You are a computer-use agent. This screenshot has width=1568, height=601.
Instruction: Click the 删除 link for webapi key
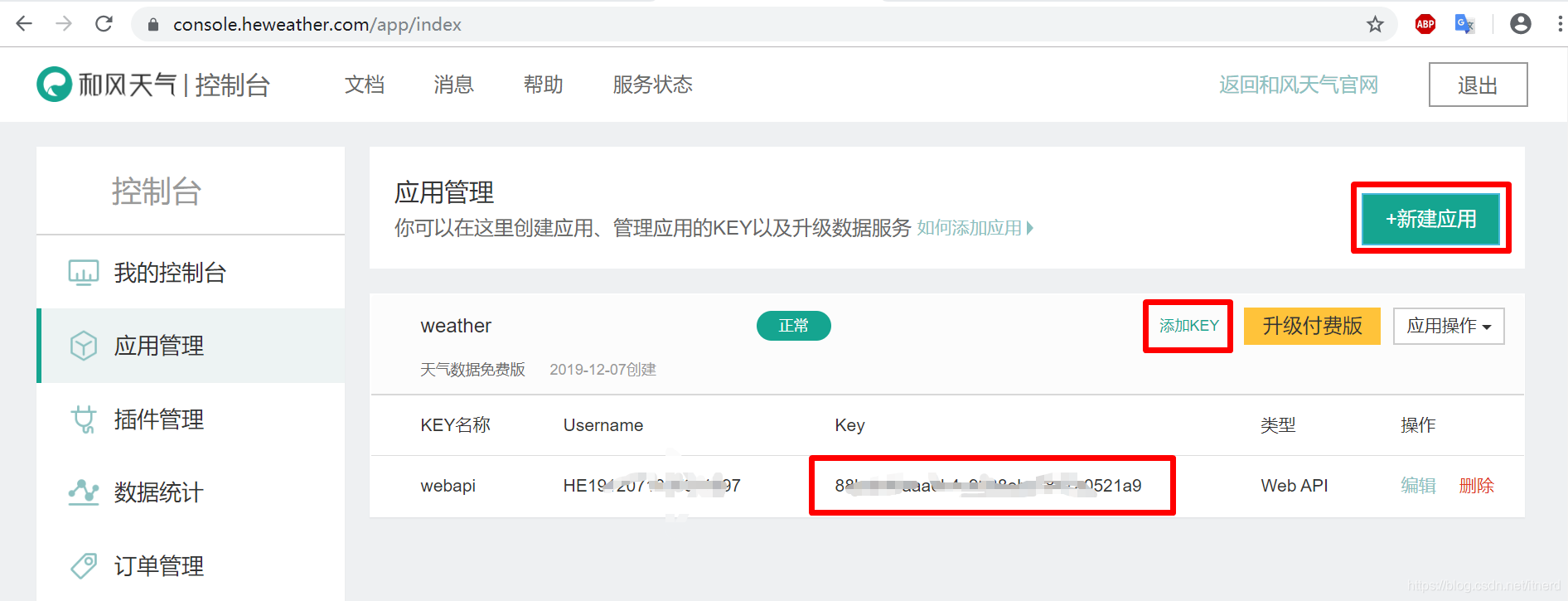[1476, 486]
